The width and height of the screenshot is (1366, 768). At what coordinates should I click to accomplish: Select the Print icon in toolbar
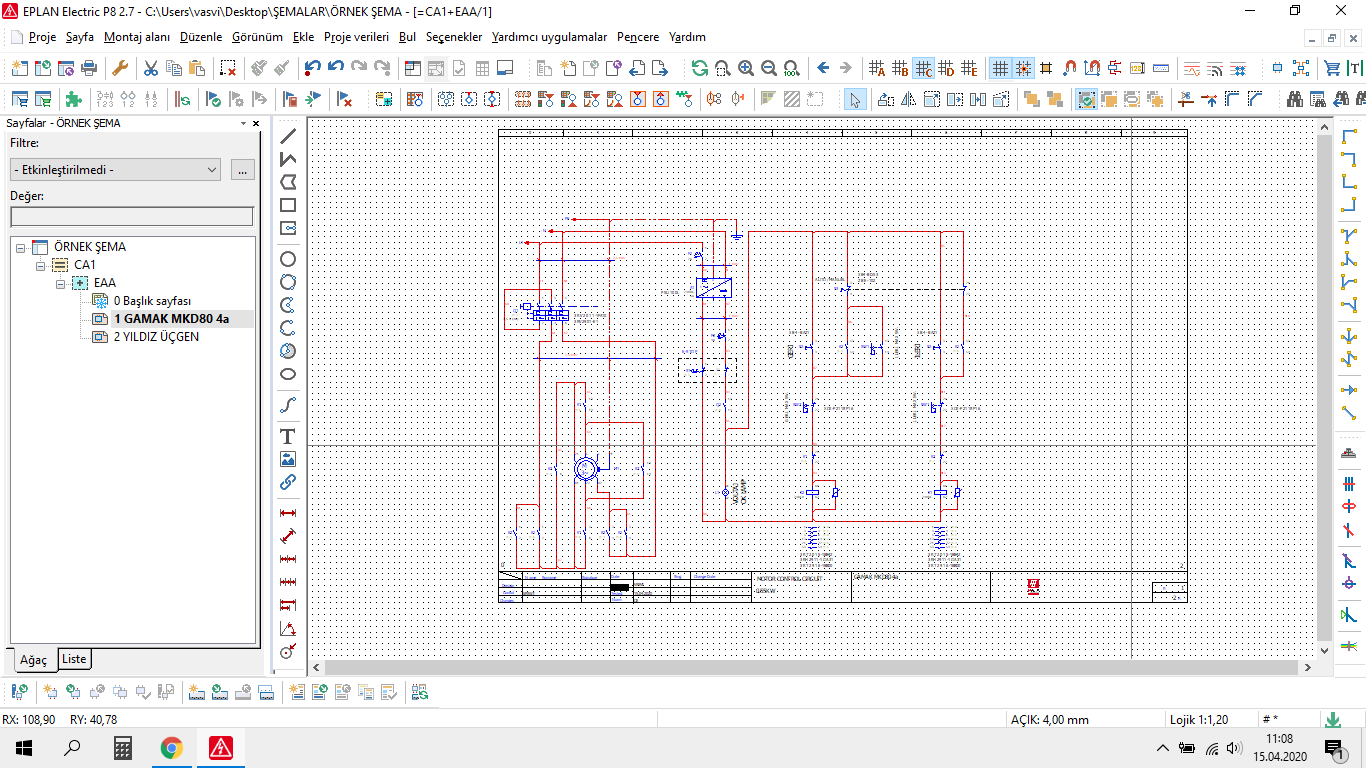pos(89,68)
